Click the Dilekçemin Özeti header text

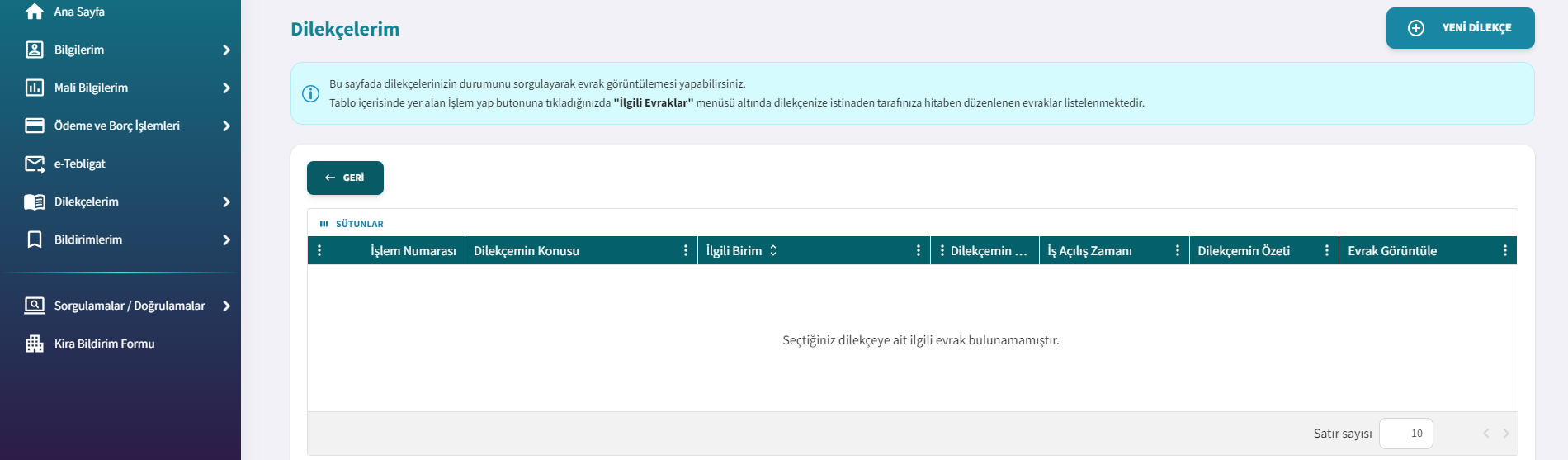[1244, 250]
